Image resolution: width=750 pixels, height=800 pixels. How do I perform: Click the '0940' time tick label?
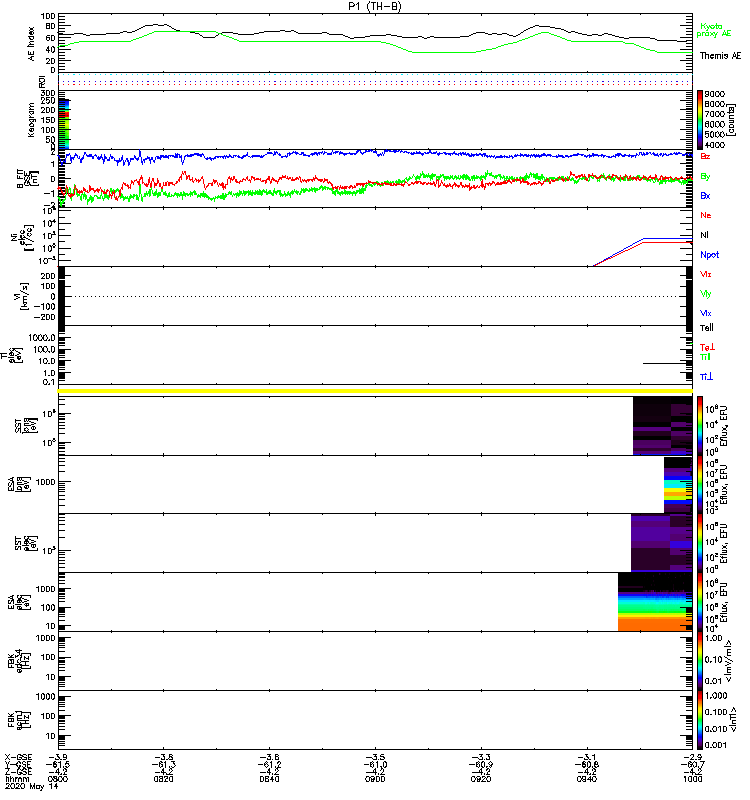tap(587, 779)
